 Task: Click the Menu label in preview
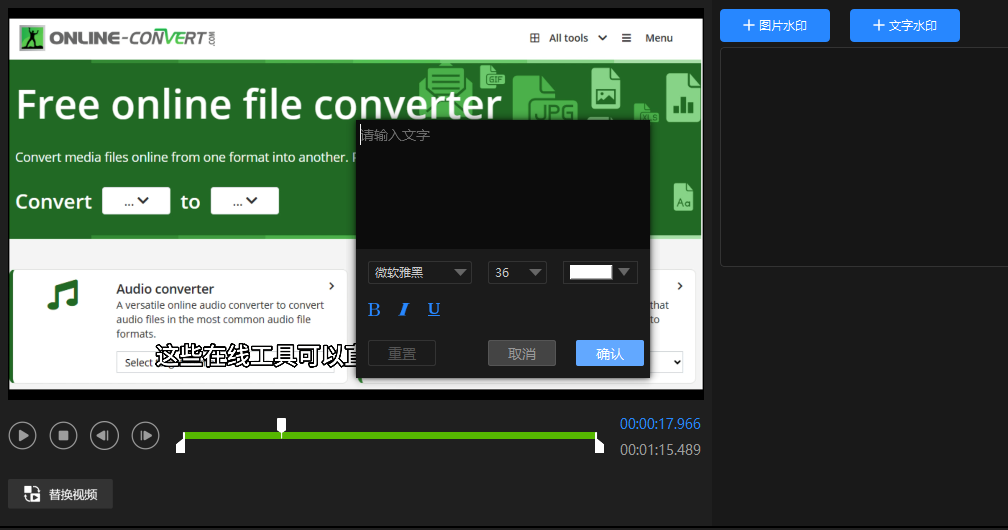[659, 38]
